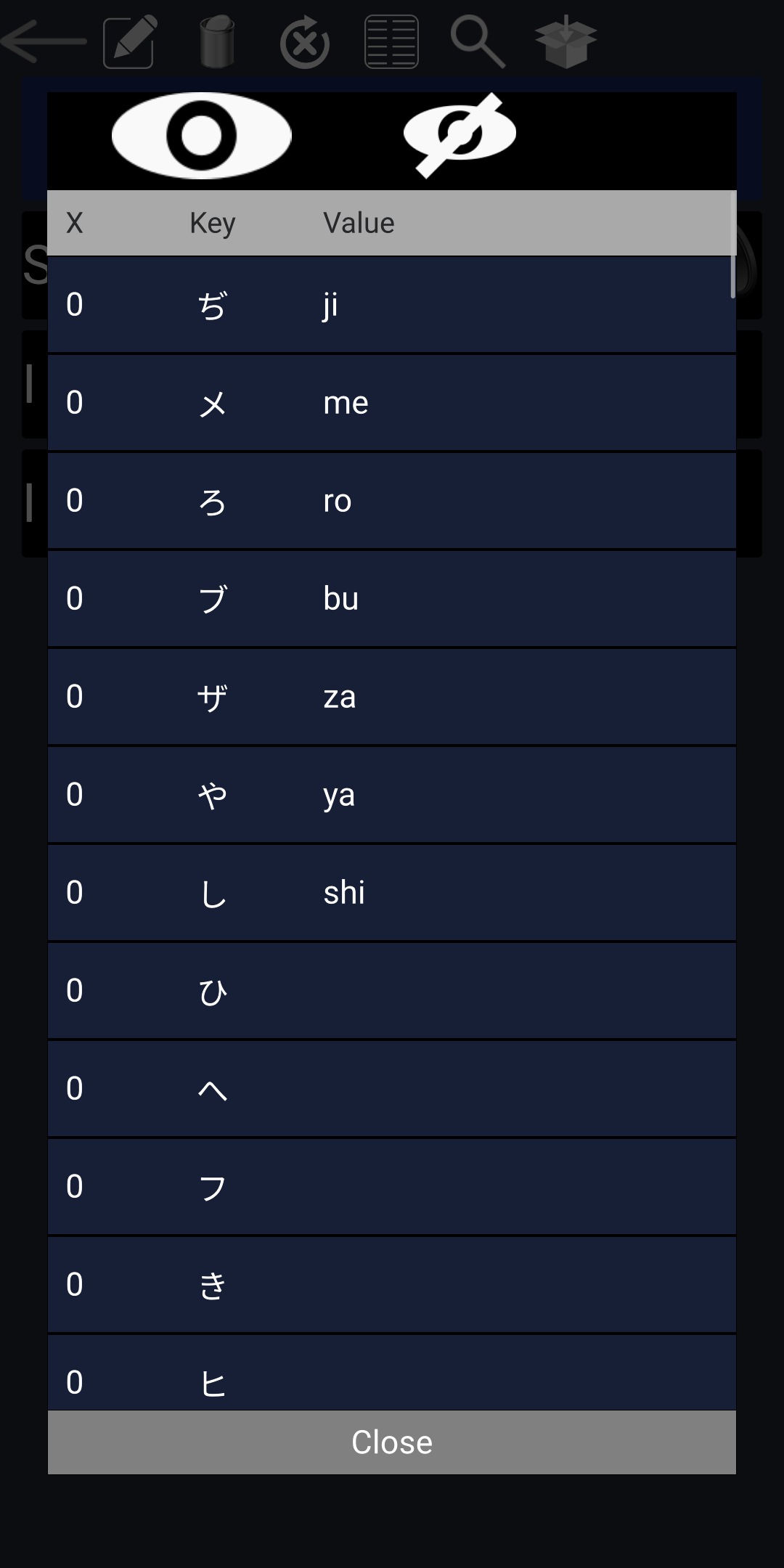Tap the trash can delete icon
Image resolution: width=784 pixels, height=1568 pixels.
tap(216, 43)
